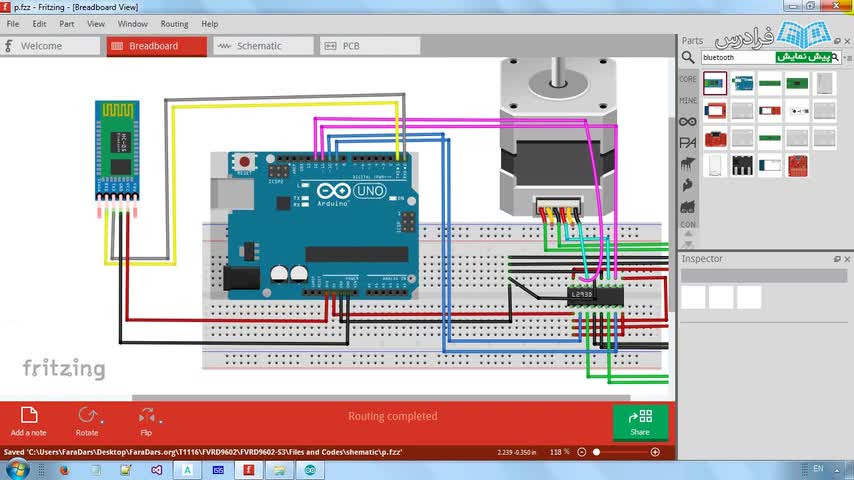Open Firefox from the taskbar
854x480 pixels.
[x=65, y=470]
